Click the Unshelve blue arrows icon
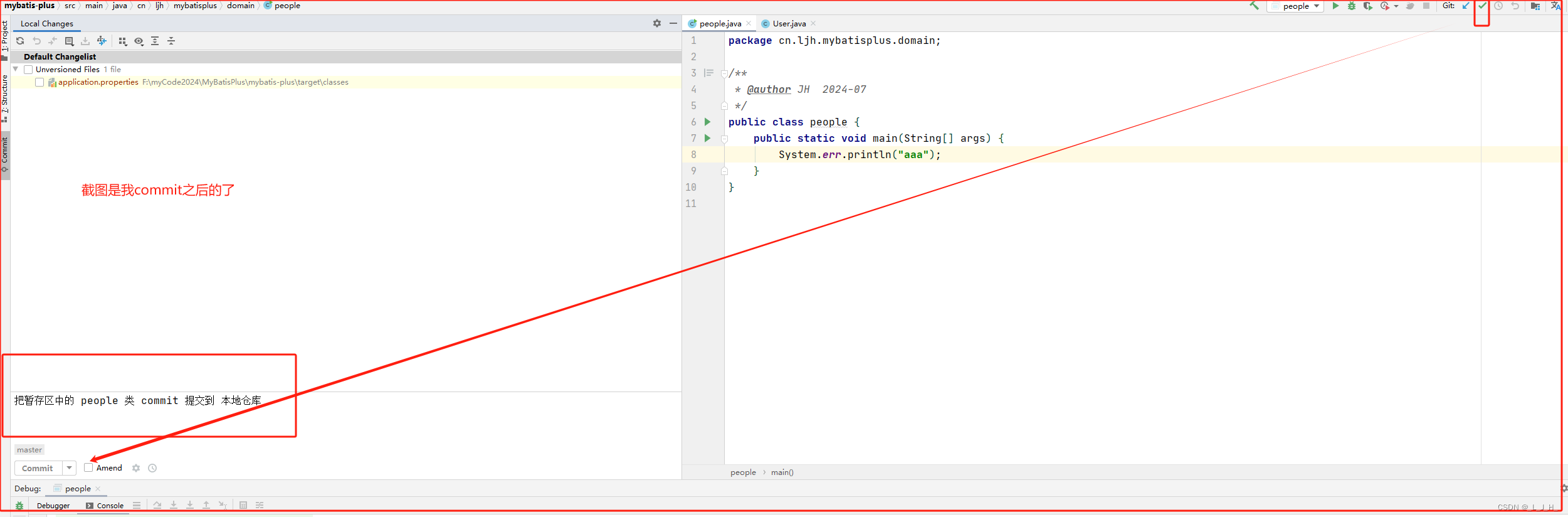Image resolution: width=1568 pixels, height=517 pixels. coord(102,41)
